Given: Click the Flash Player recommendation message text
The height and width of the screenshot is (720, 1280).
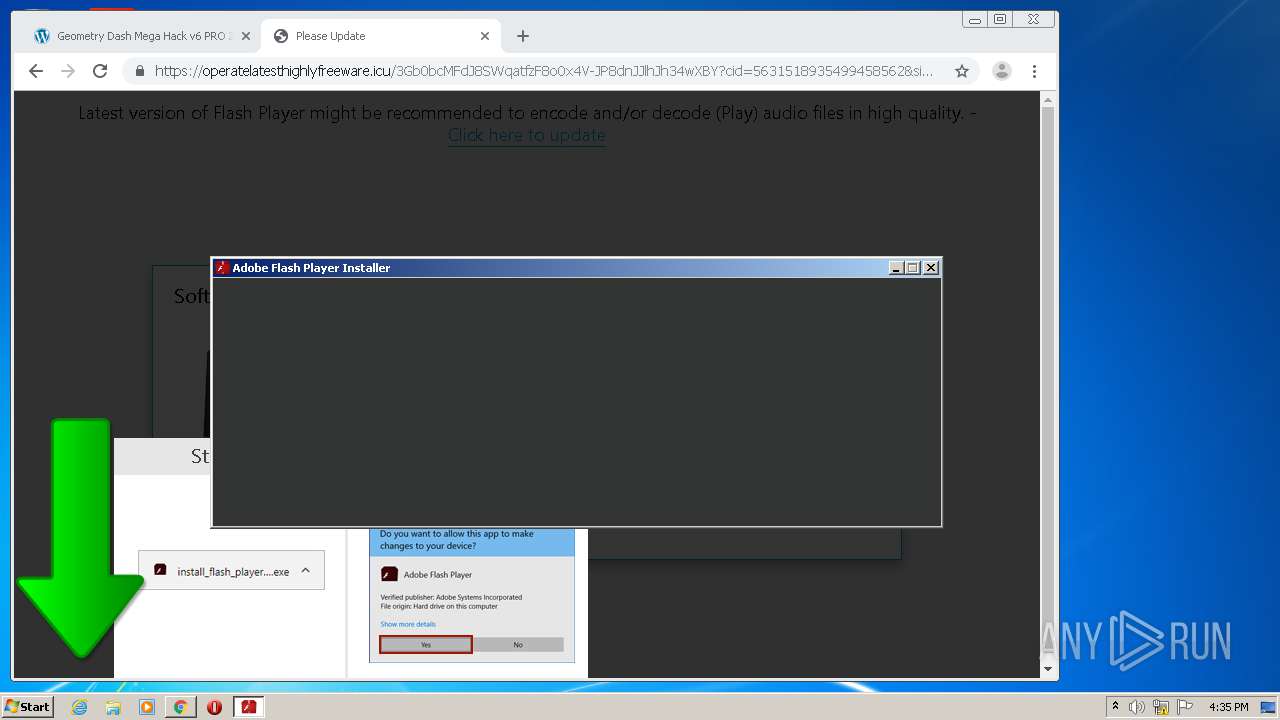Looking at the screenshot, I should coord(527,113).
